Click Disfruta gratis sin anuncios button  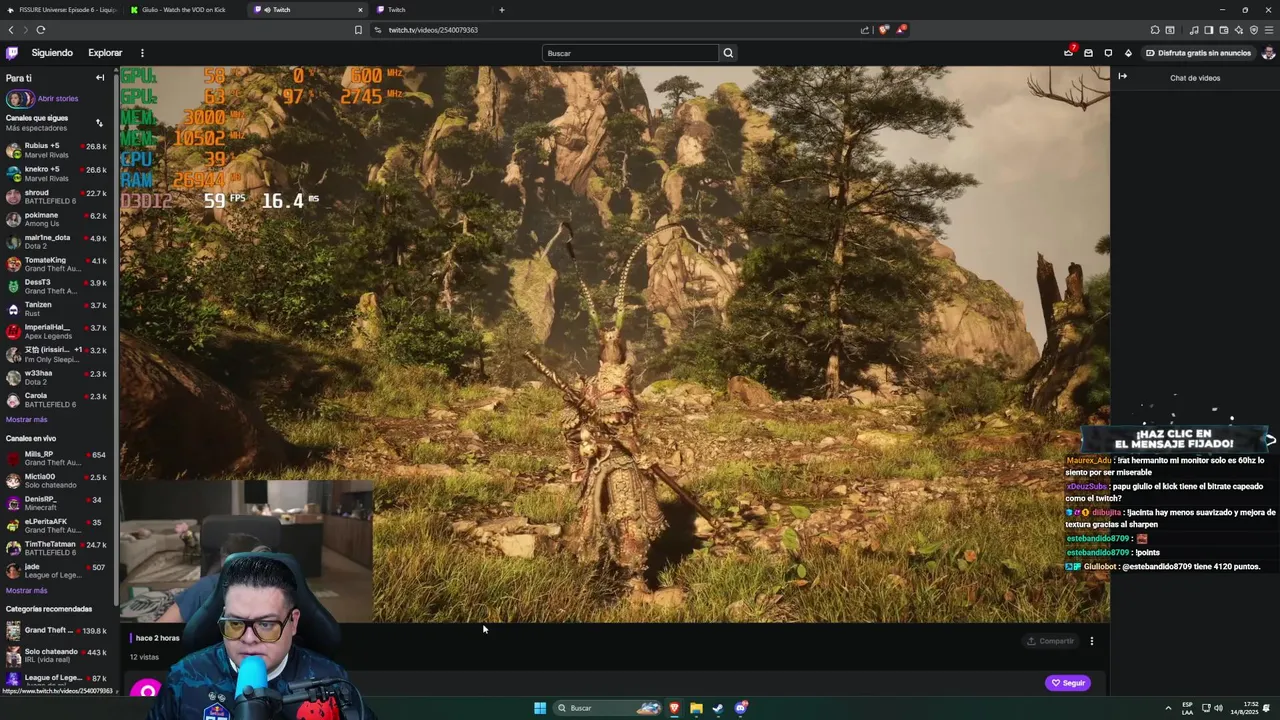click(x=1198, y=53)
